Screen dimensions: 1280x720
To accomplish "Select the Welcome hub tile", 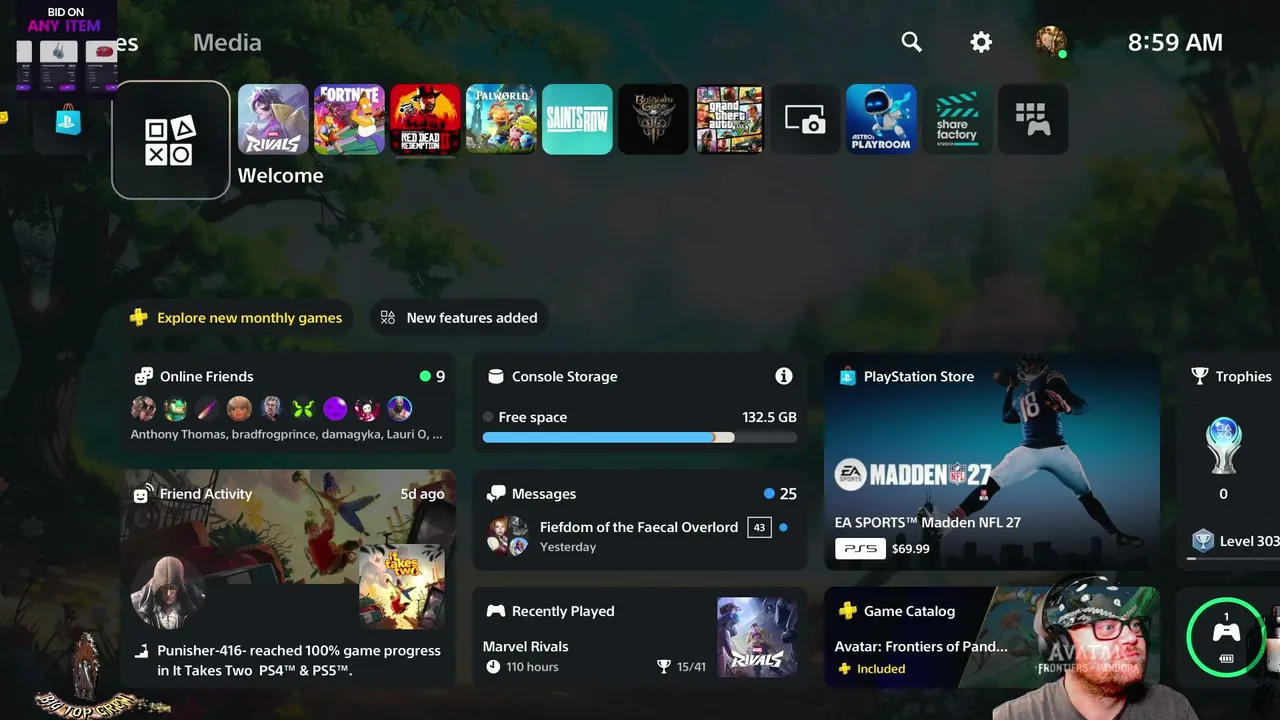I will [171, 140].
